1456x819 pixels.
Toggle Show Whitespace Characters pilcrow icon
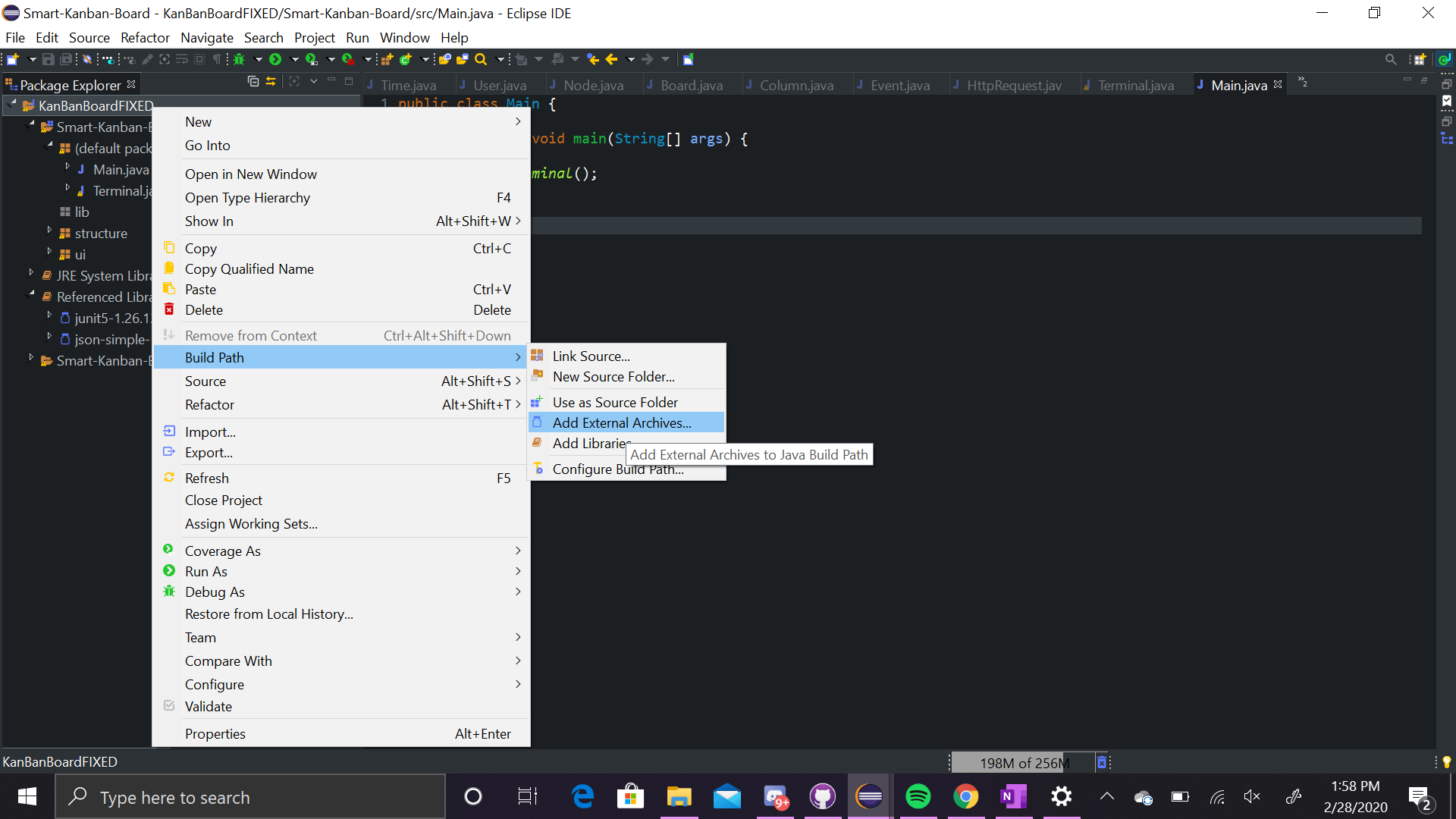point(217,59)
